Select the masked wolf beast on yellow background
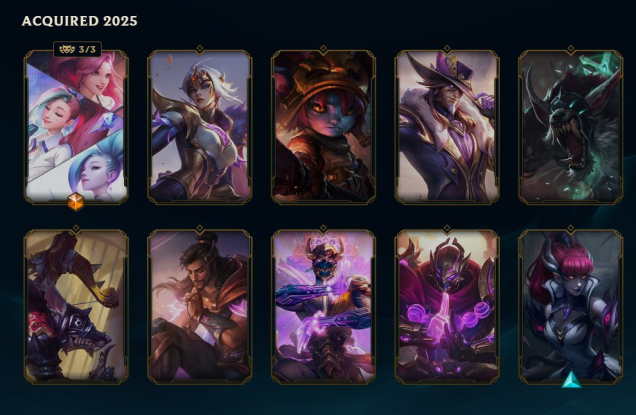Screen dimensions: 636x415 76,307
